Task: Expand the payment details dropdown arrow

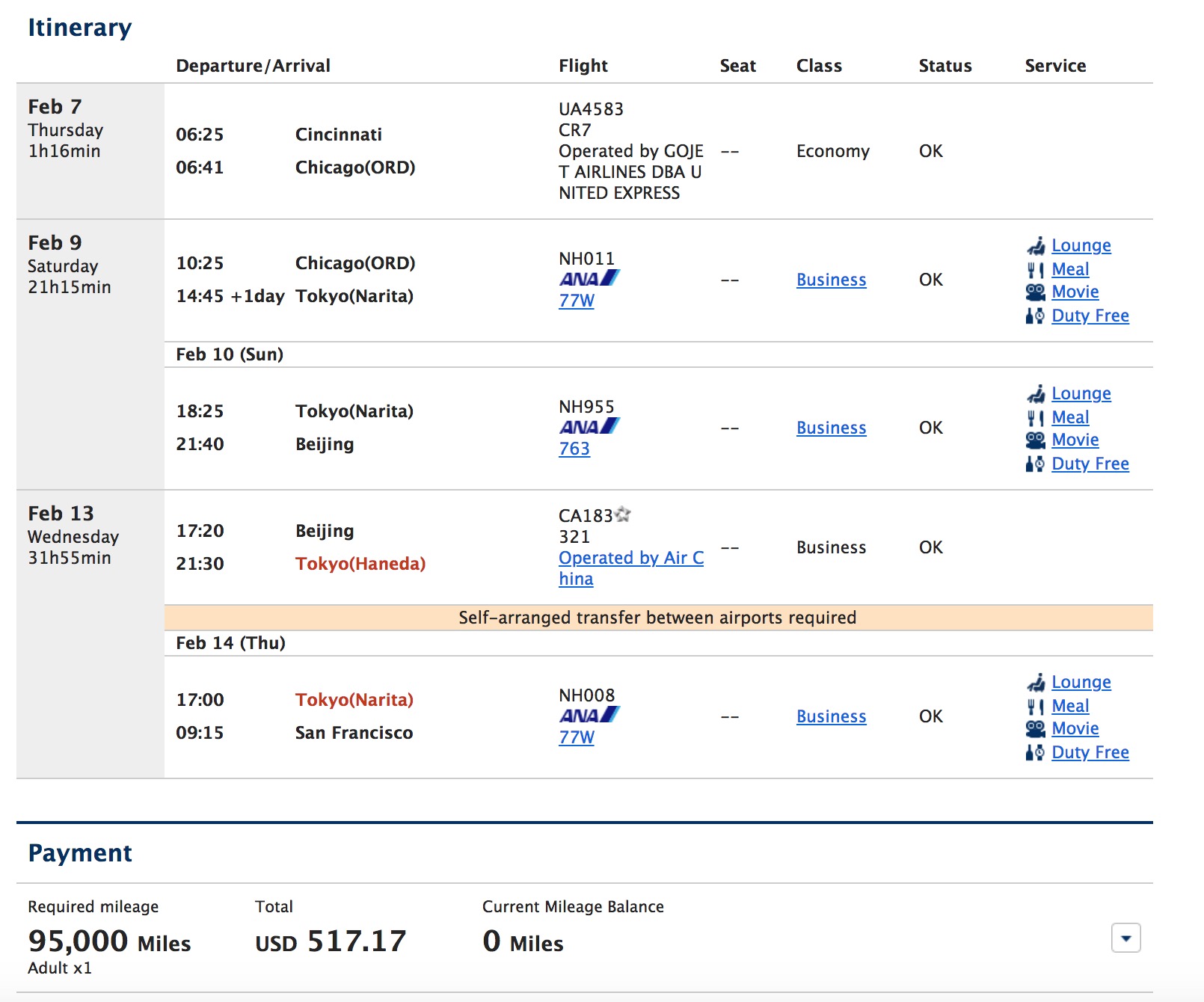Action: coord(1125,938)
